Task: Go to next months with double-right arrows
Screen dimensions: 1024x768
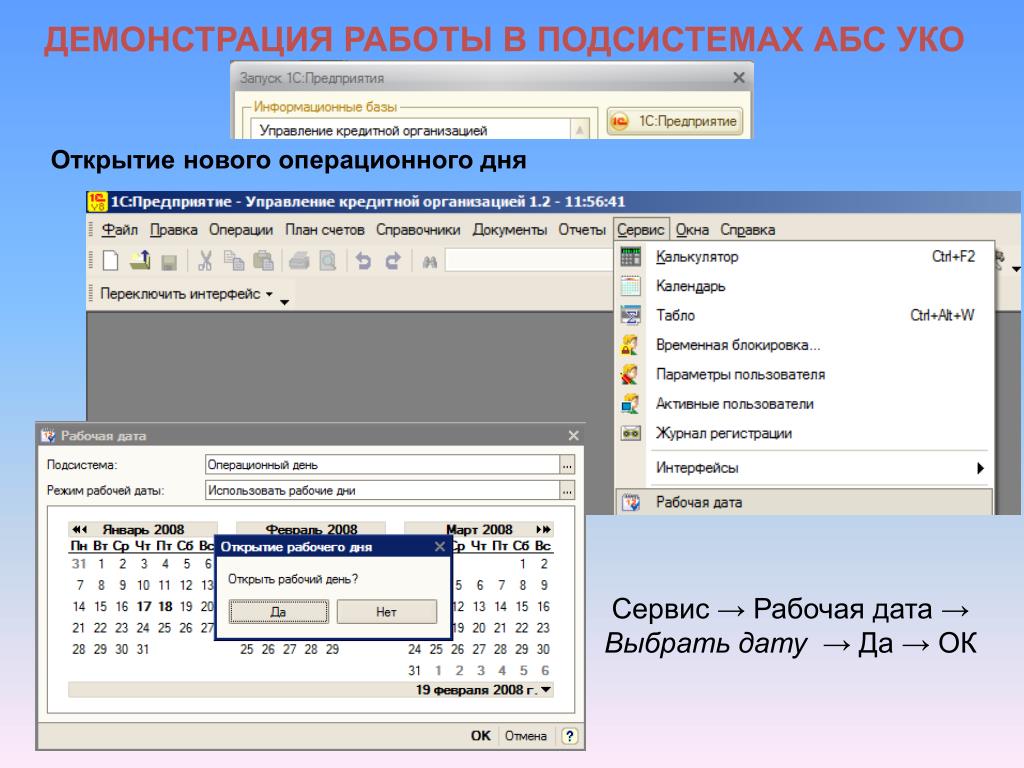Action: tap(543, 529)
